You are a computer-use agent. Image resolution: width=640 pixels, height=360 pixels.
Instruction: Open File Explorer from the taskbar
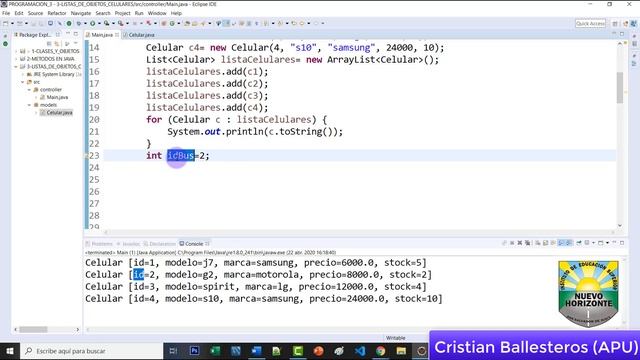(401, 351)
